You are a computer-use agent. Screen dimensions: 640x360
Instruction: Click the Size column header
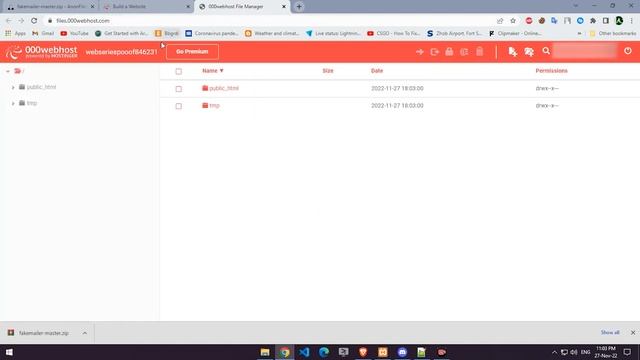tap(328, 71)
